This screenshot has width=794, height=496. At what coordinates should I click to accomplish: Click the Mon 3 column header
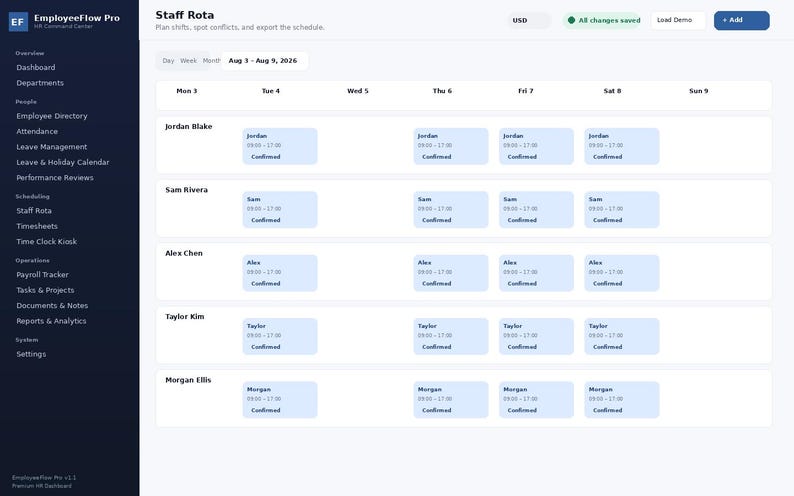coord(187,91)
